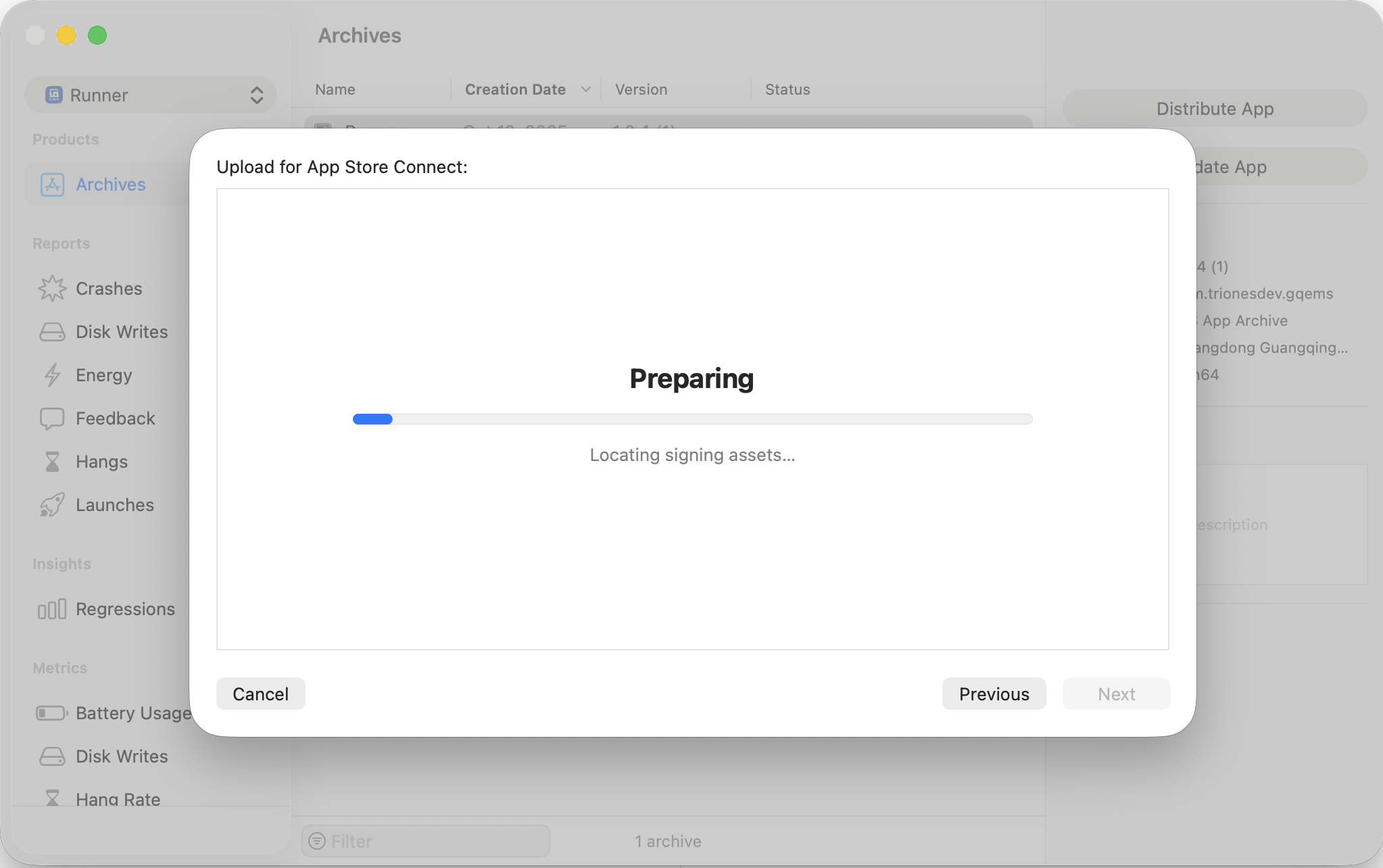Click the Archives icon in sidebar
Image resolution: width=1383 pixels, height=868 pixels.
point(52,185)
